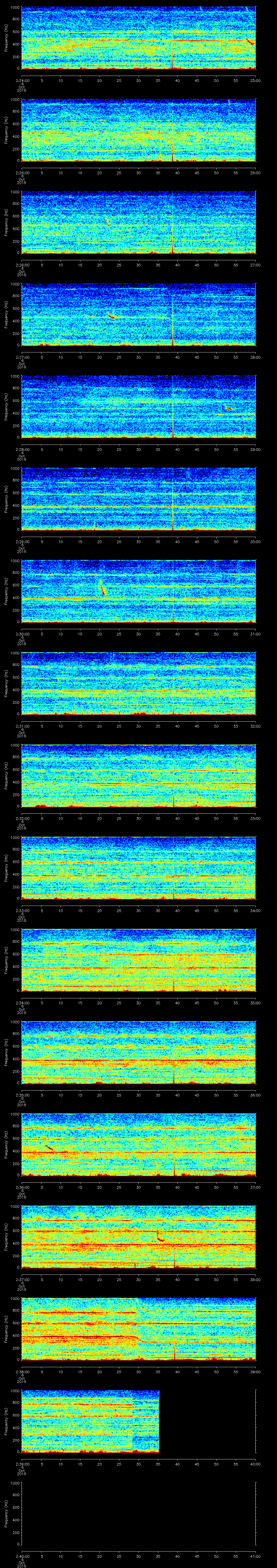Click the 2:39:00 start time label
The image size is (277, 1568).
click(22, 1463)
